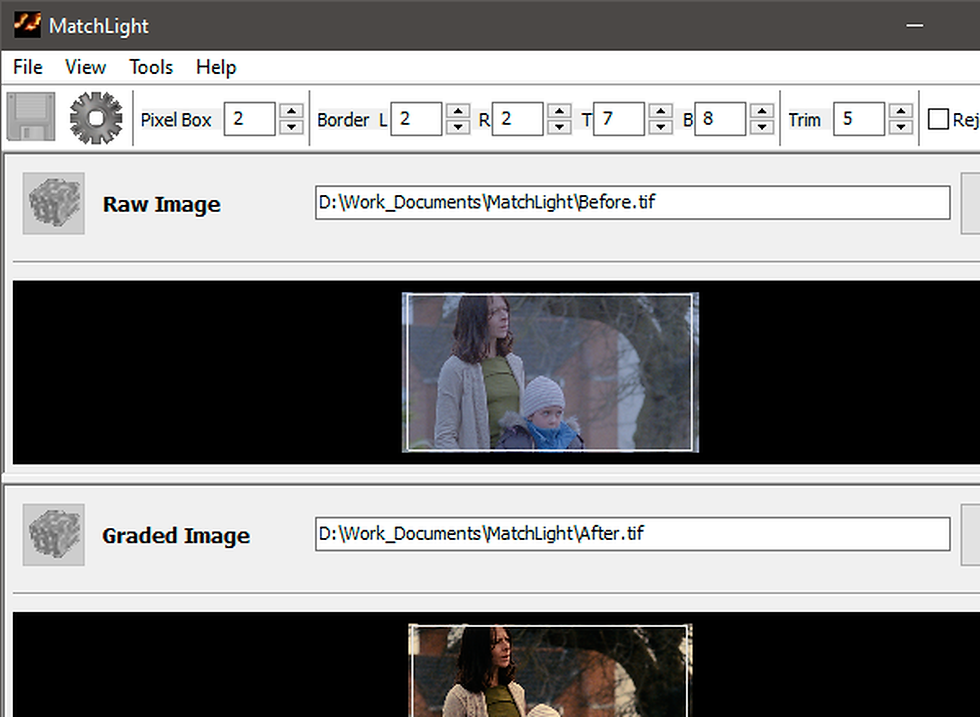The width and height of the screenshot is (980, 717).
Task: Click the Before.tif raw image path field
Action: (632, 203)
